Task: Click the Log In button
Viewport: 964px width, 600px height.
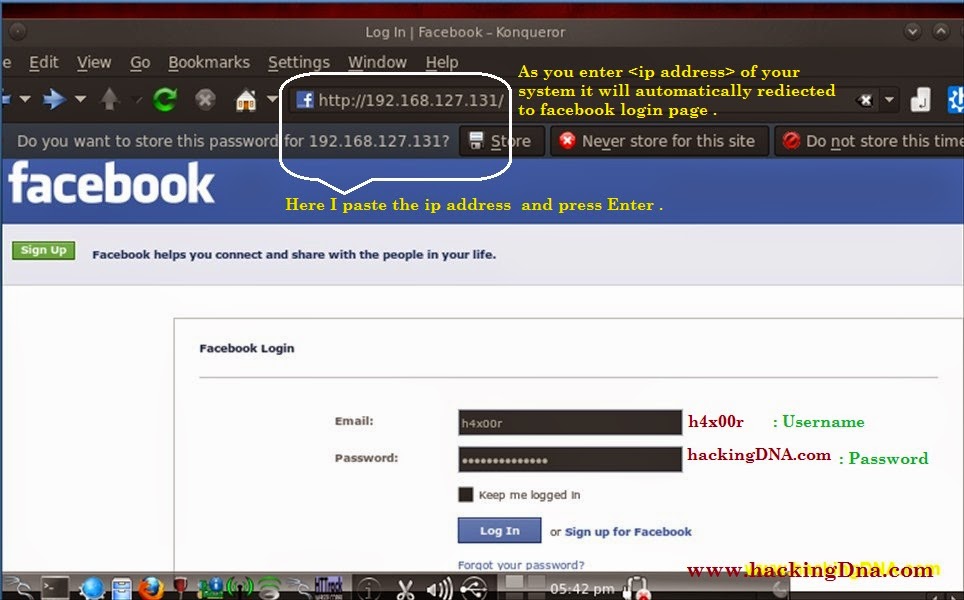Action: [x=499, y=531]
